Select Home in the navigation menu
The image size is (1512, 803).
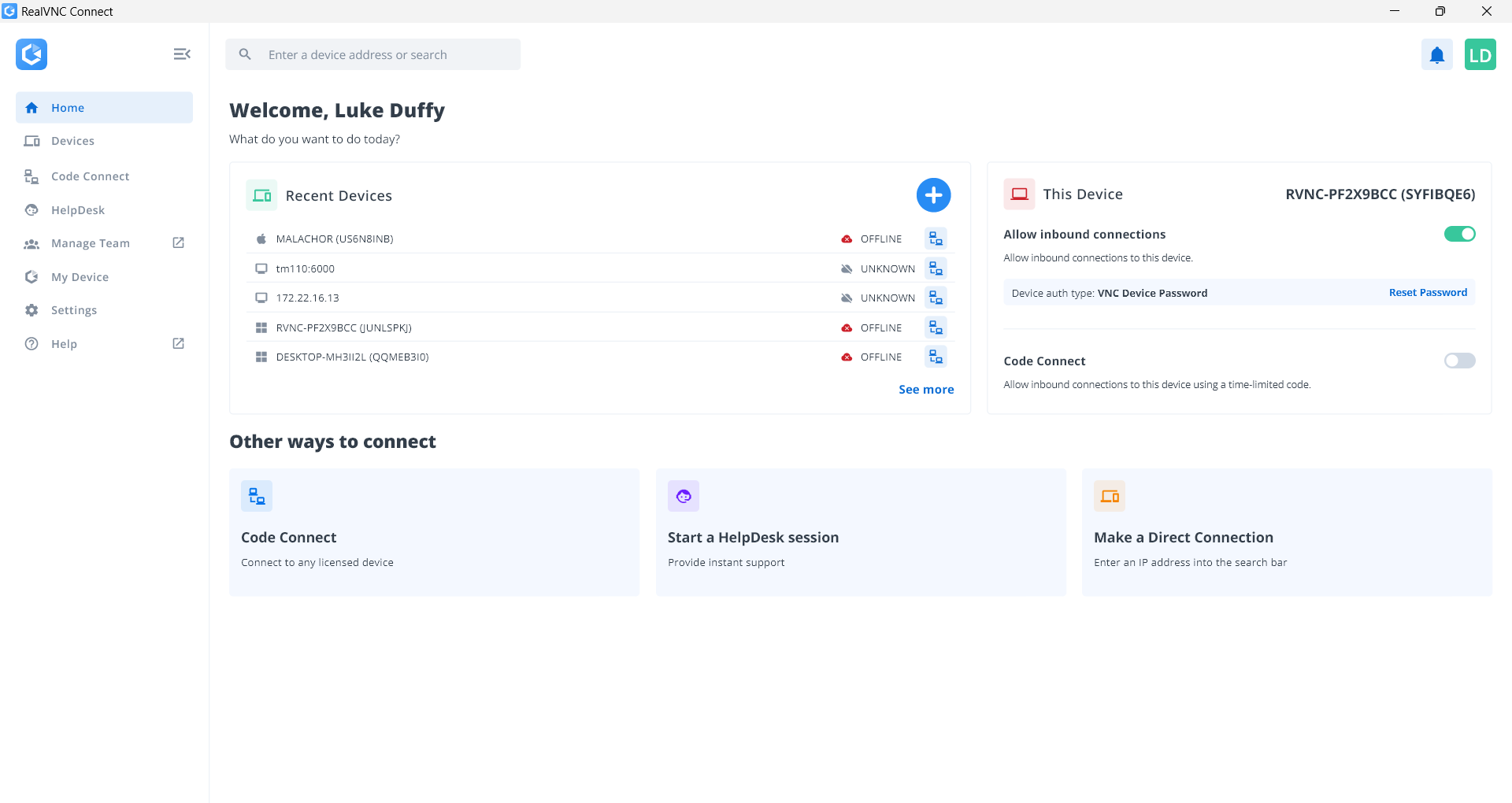click(x=68, y=107)
